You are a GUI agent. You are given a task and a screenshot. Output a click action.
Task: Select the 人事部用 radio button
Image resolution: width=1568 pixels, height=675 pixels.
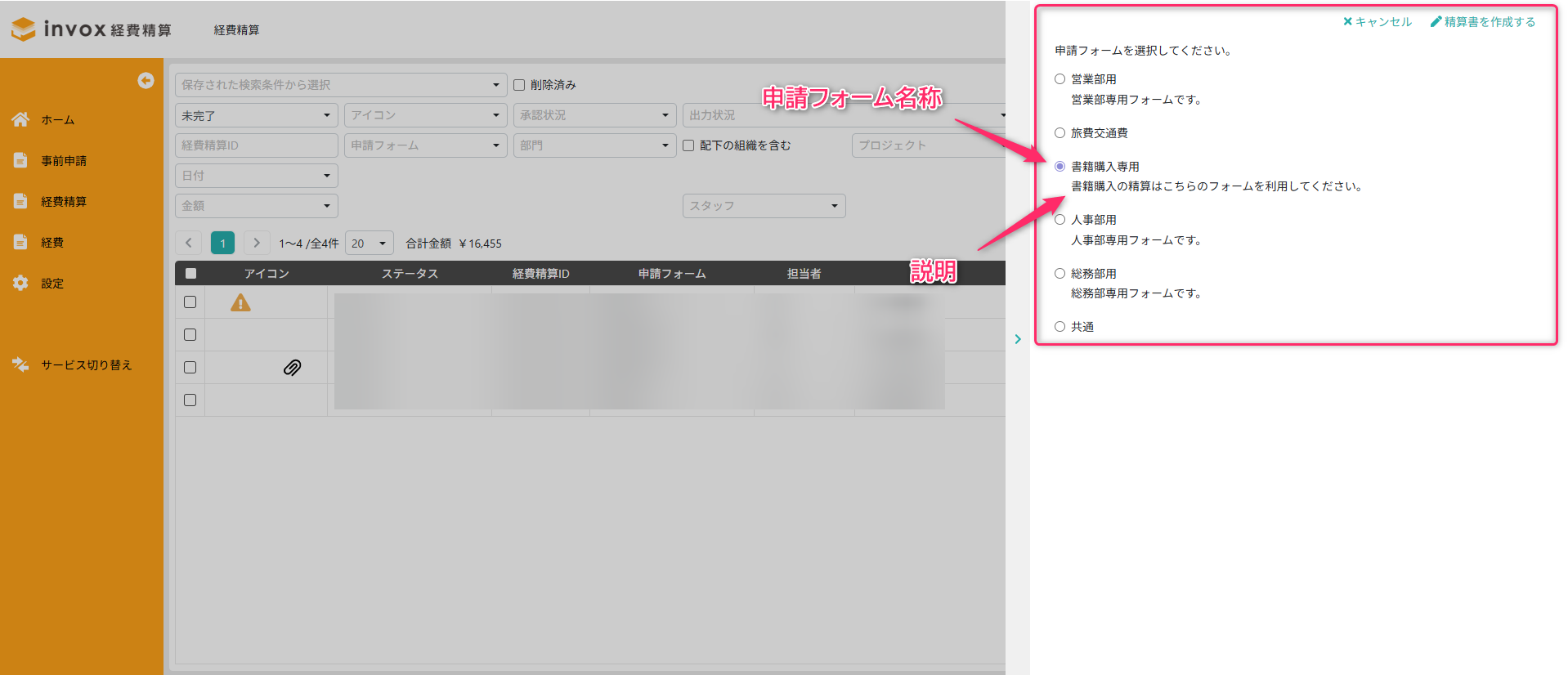[1060, 219]
